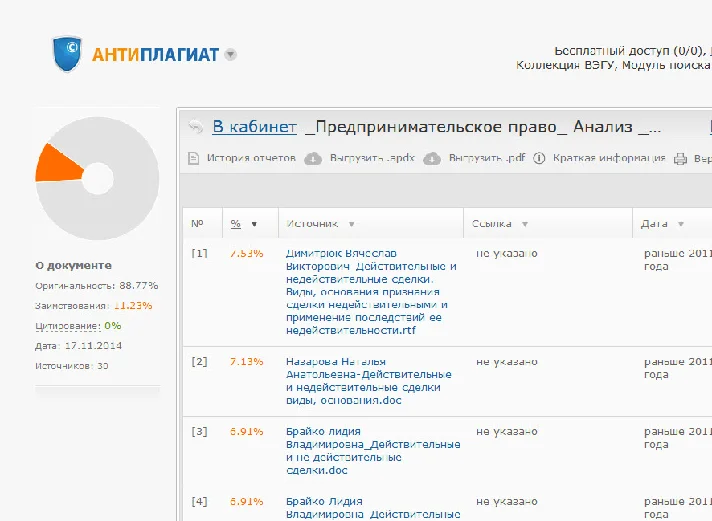Click Оригинальность: 88.77% text

pyautogui.click(x=97, y=286)
